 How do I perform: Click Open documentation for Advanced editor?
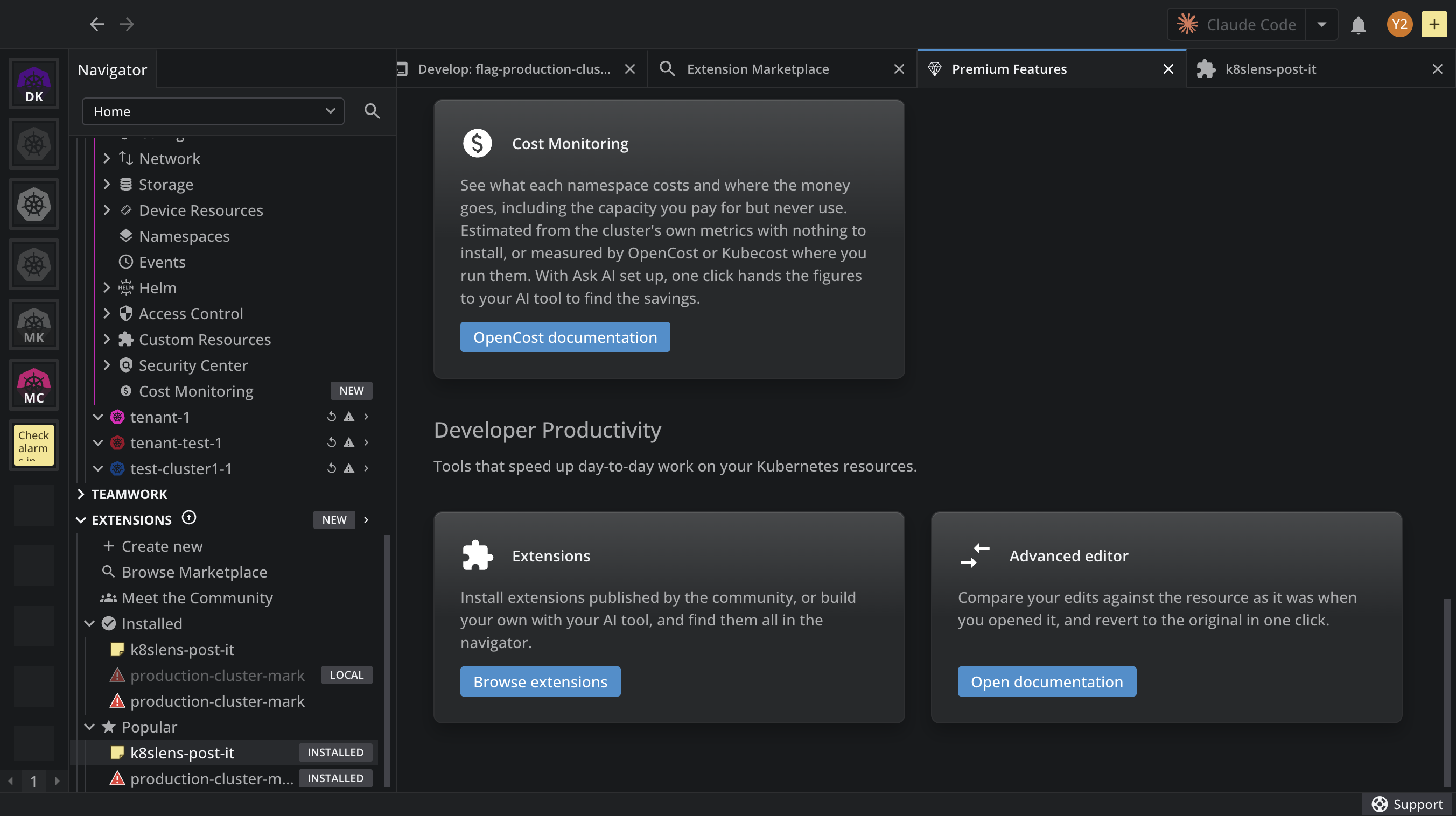[1047, 681]
